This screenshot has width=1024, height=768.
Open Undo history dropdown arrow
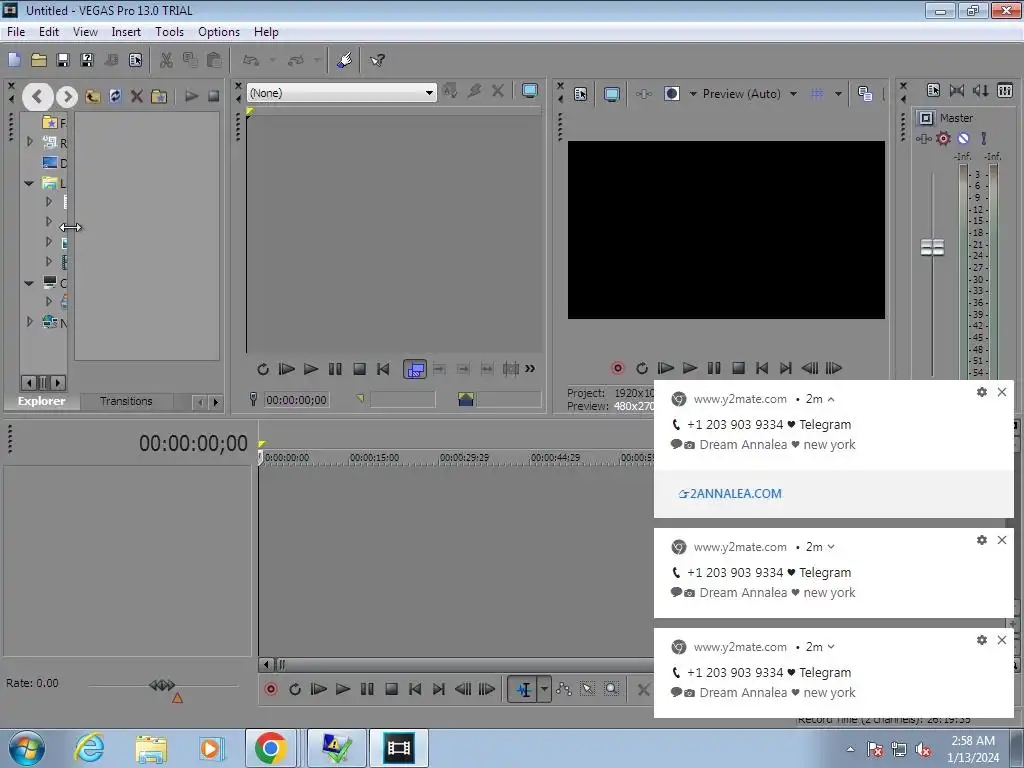pos(272,60)
